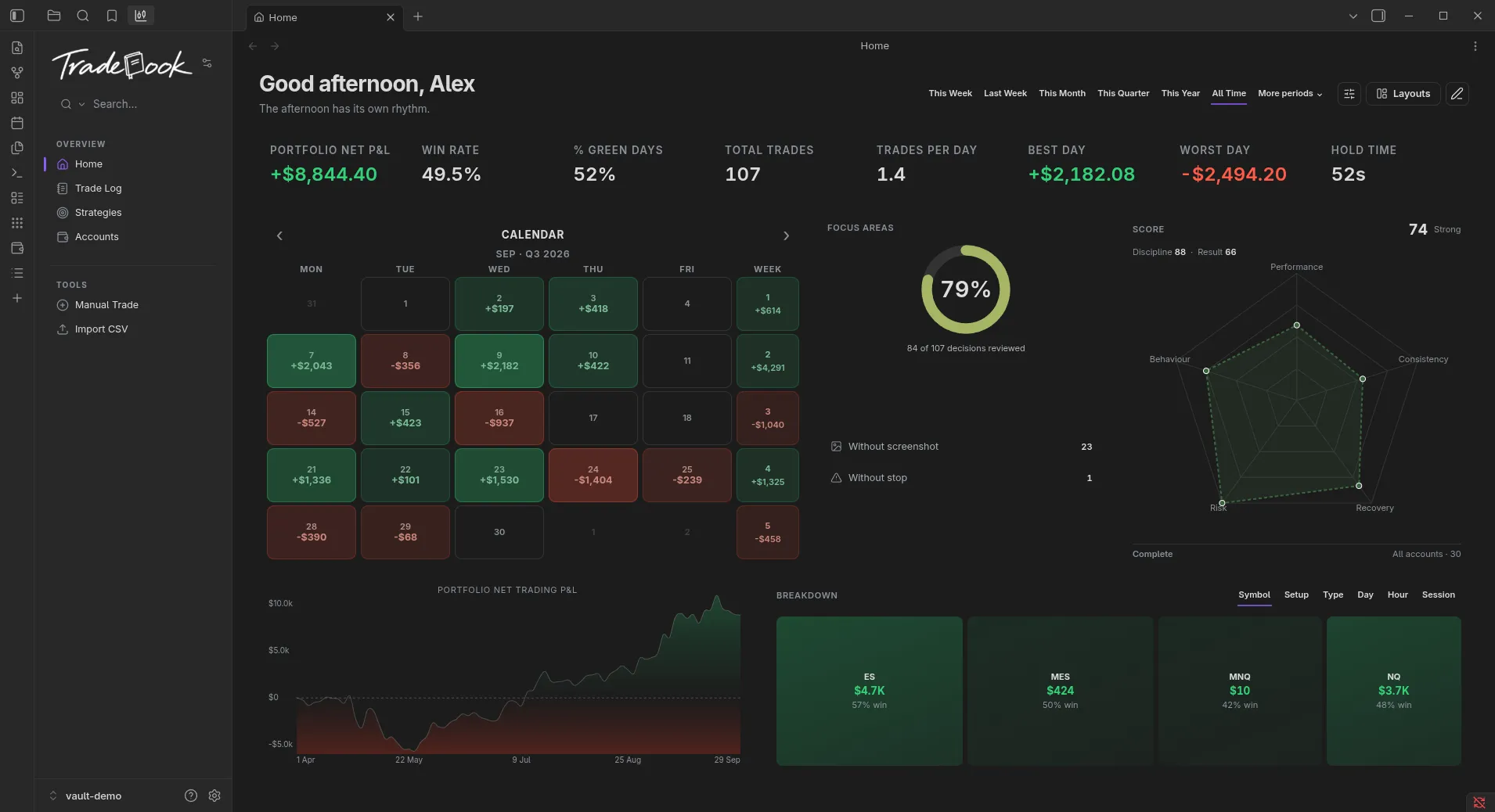
Task: Click the pencil edit dashboard icon
Action: point(1457,94)
